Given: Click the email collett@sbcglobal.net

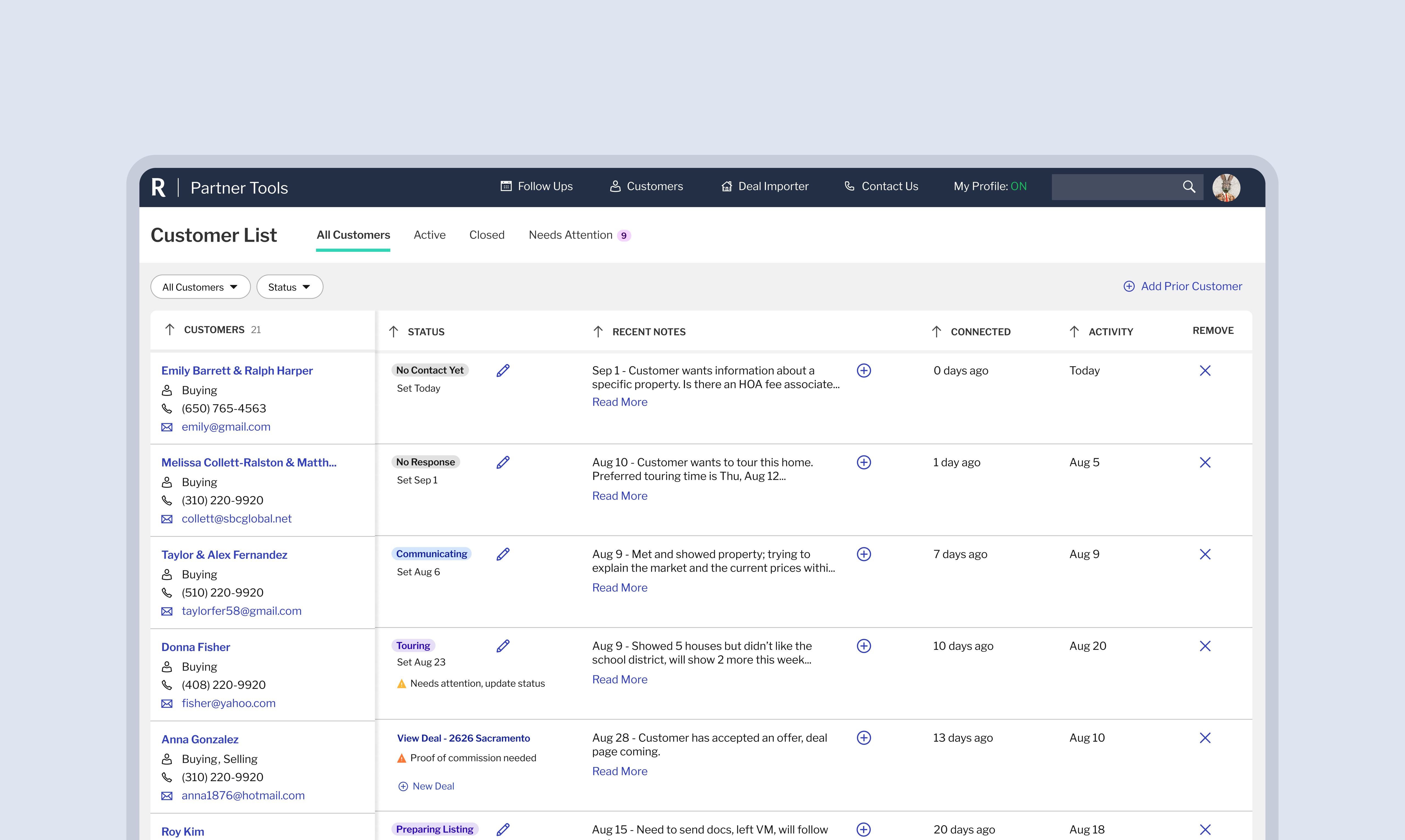Looking at the screenshot, I should [x=237, y=518].
